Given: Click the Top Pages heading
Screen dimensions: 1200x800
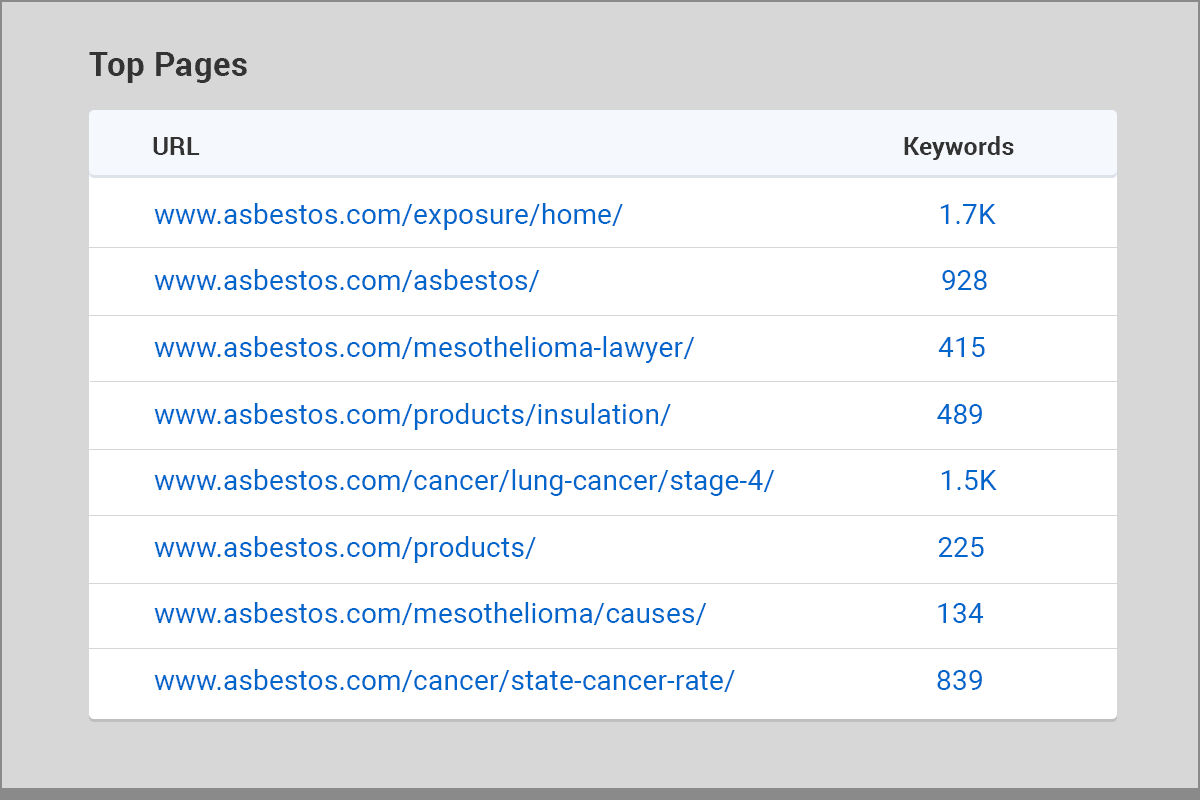Looking at the screenshot, I should [x=168, y=65].
